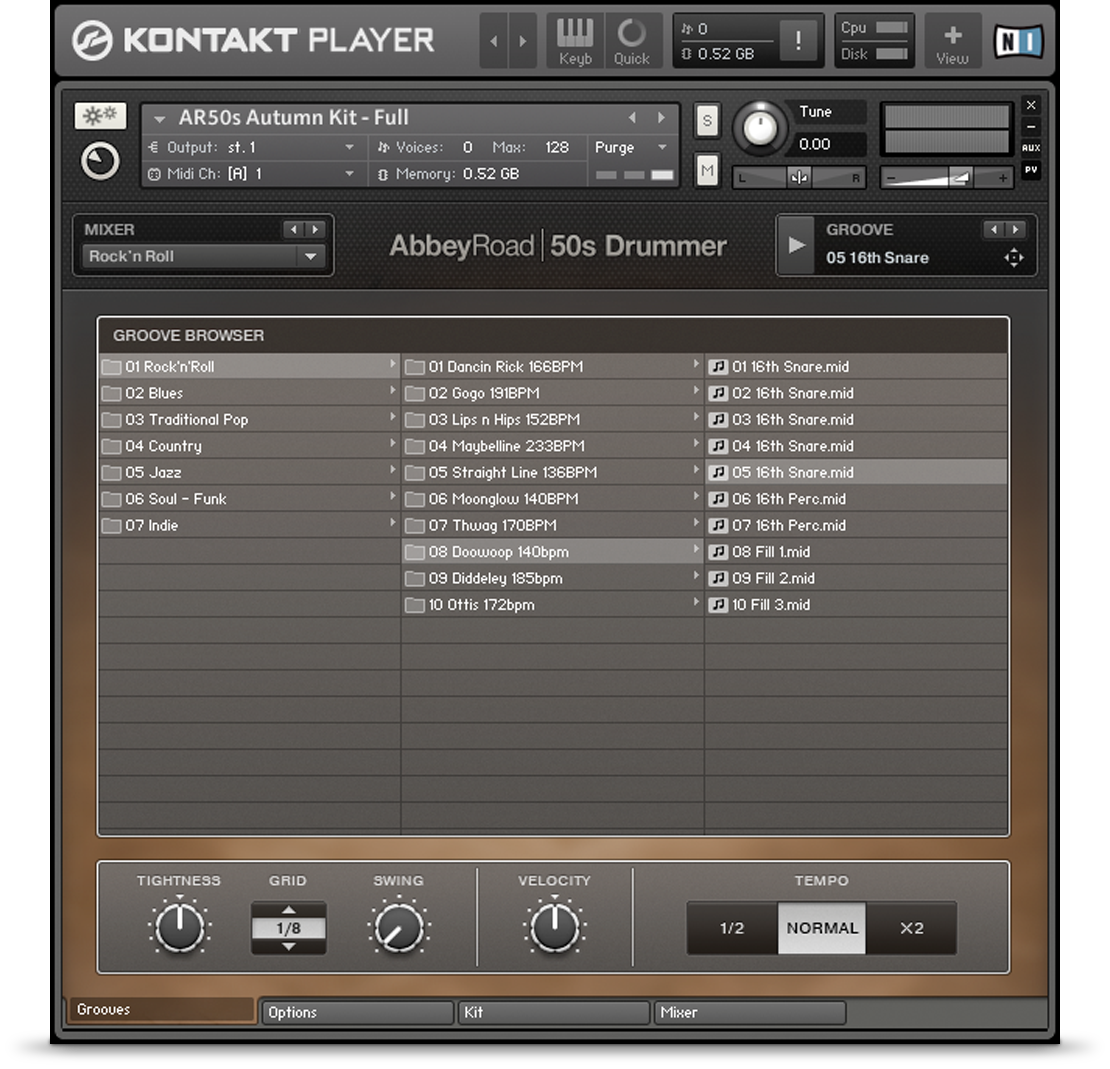The height and width of the screenshot is (1069, 1110).
Task: Click the groove drag-to-host crosshair icon
Action: (x=1014, y=258)
